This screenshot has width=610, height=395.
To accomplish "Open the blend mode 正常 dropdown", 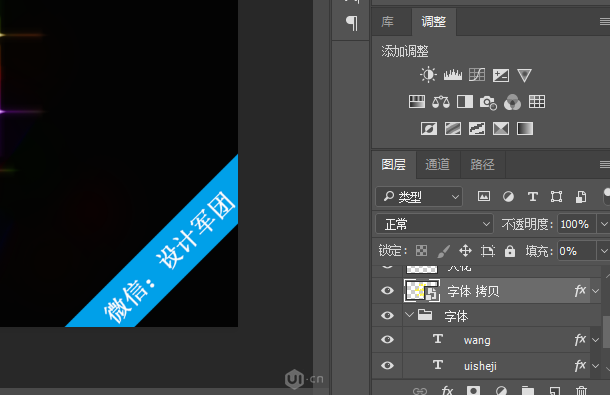I will 435,224.
